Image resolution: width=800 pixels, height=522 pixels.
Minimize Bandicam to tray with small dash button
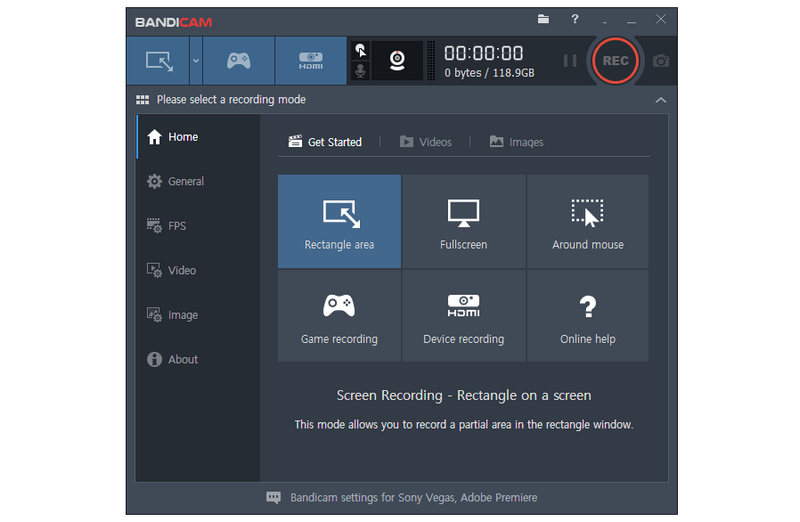click(x=605, y=22)
